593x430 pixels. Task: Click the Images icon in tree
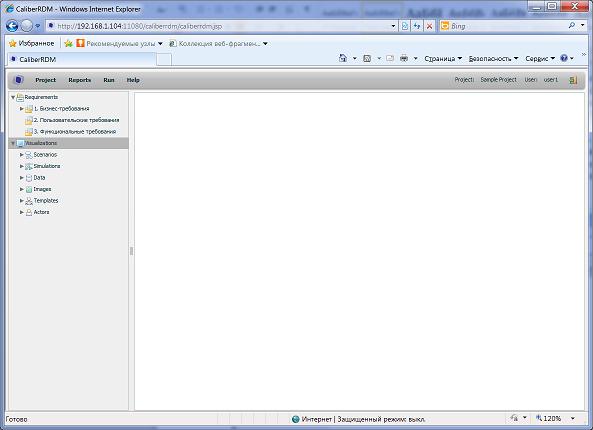(29, 189)
